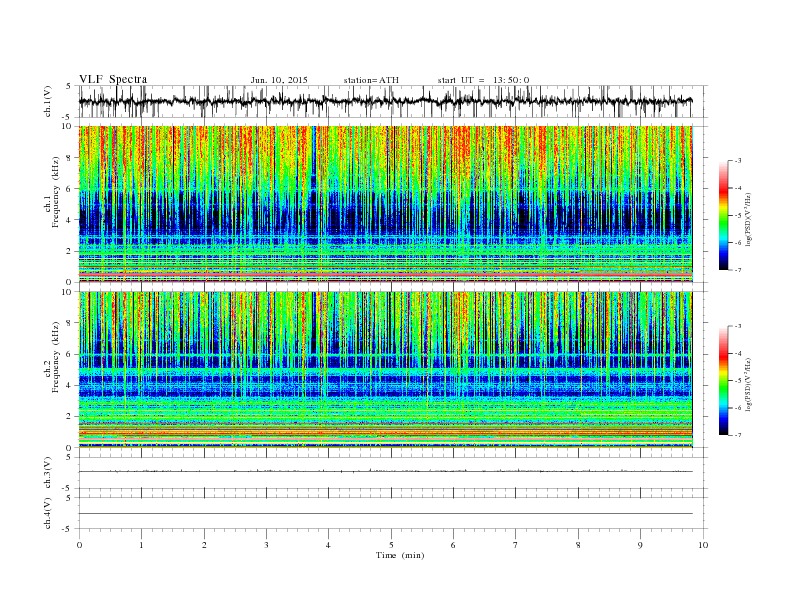Click the ch.1 voltage waveform trace
This screenshot has height=612, width=792.
tap(385, 101)
